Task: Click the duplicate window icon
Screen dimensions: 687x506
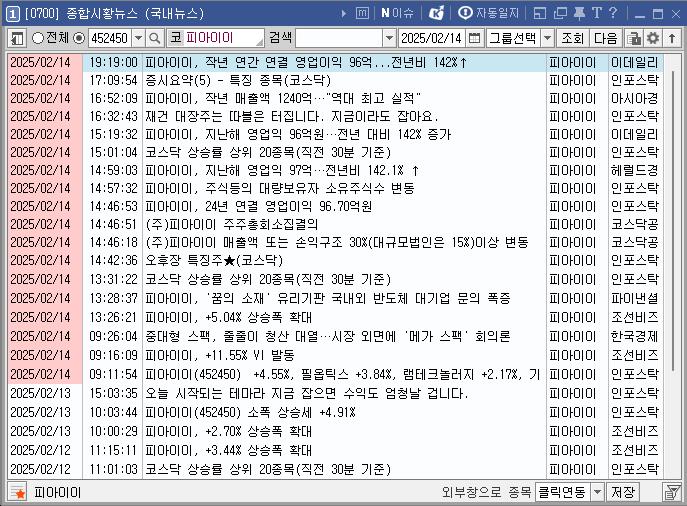Action: tap(560, 14)
